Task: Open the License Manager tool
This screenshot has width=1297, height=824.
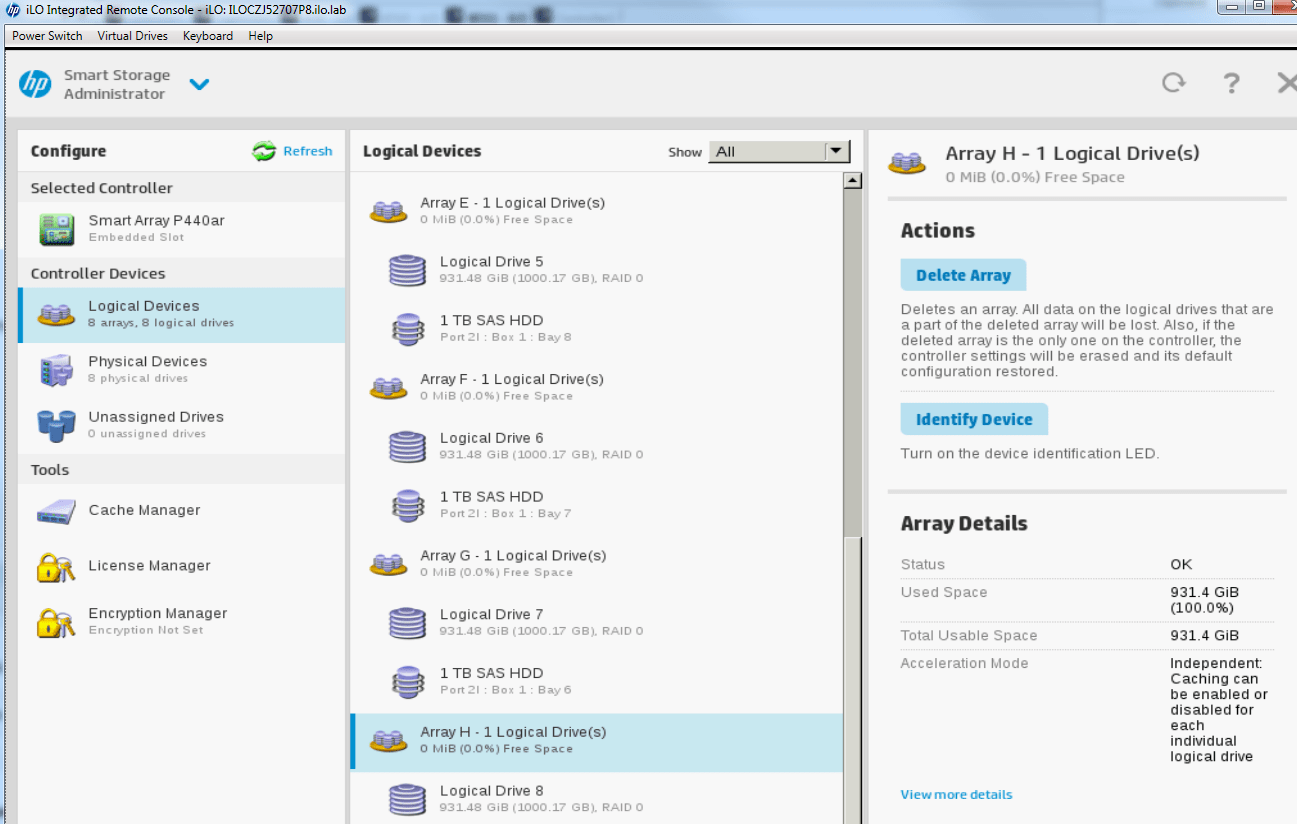Action: pyautogui.click(x=148, y=566)
